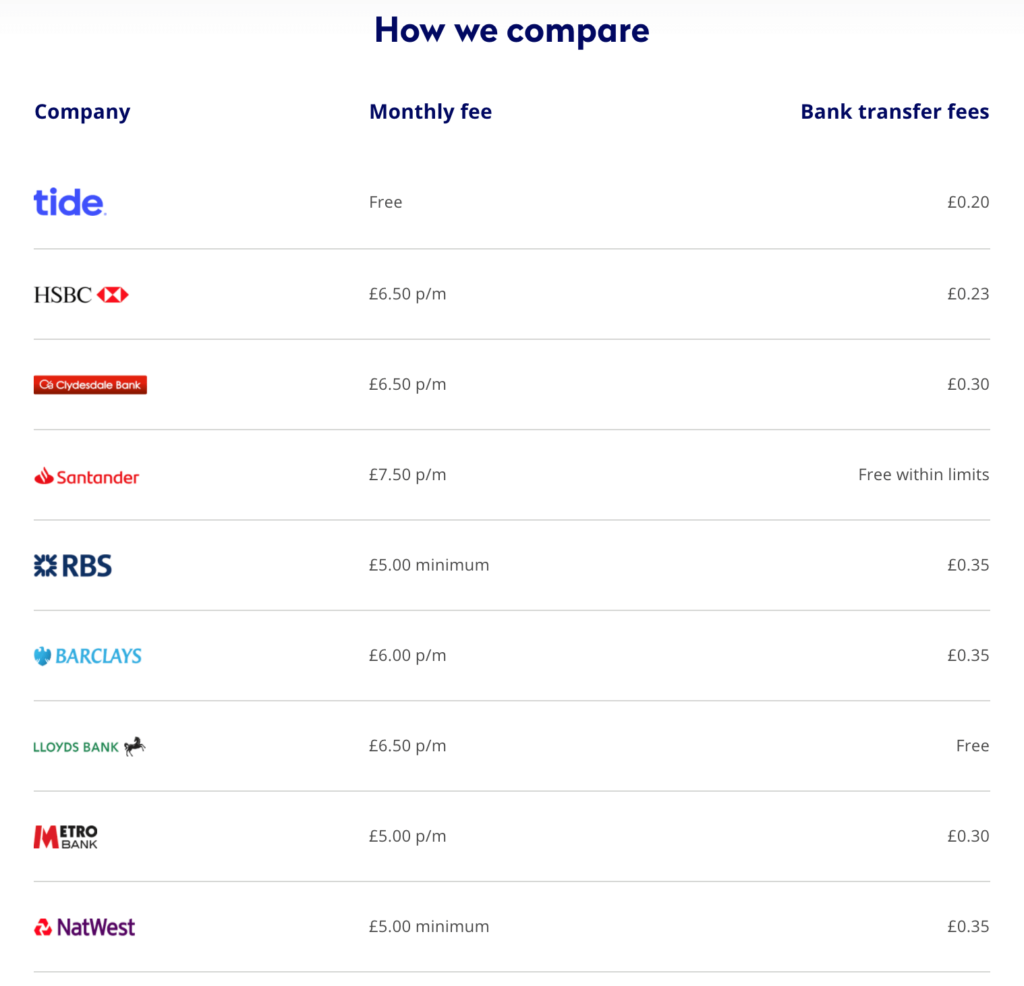Image resolution: width=1024 pixels, height=986 pixels.
Task: Click Tide's £0.20 transfer fee
Action: [968, 202]
